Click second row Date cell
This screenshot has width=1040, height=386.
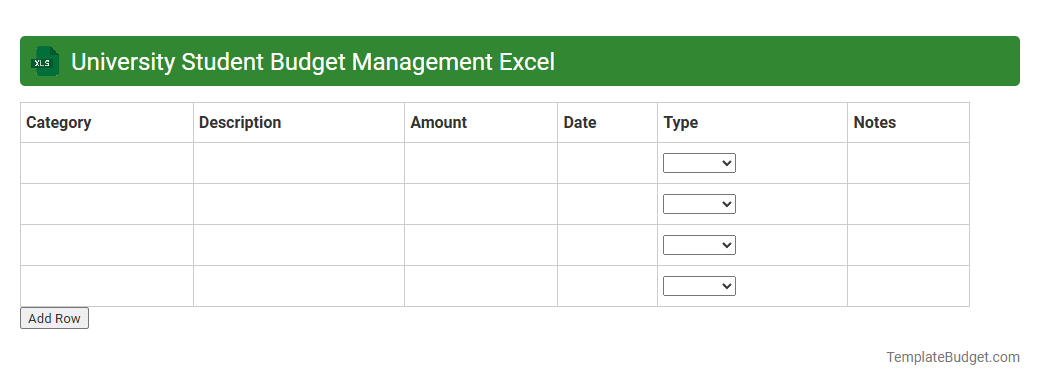click(x=608, y=204)
